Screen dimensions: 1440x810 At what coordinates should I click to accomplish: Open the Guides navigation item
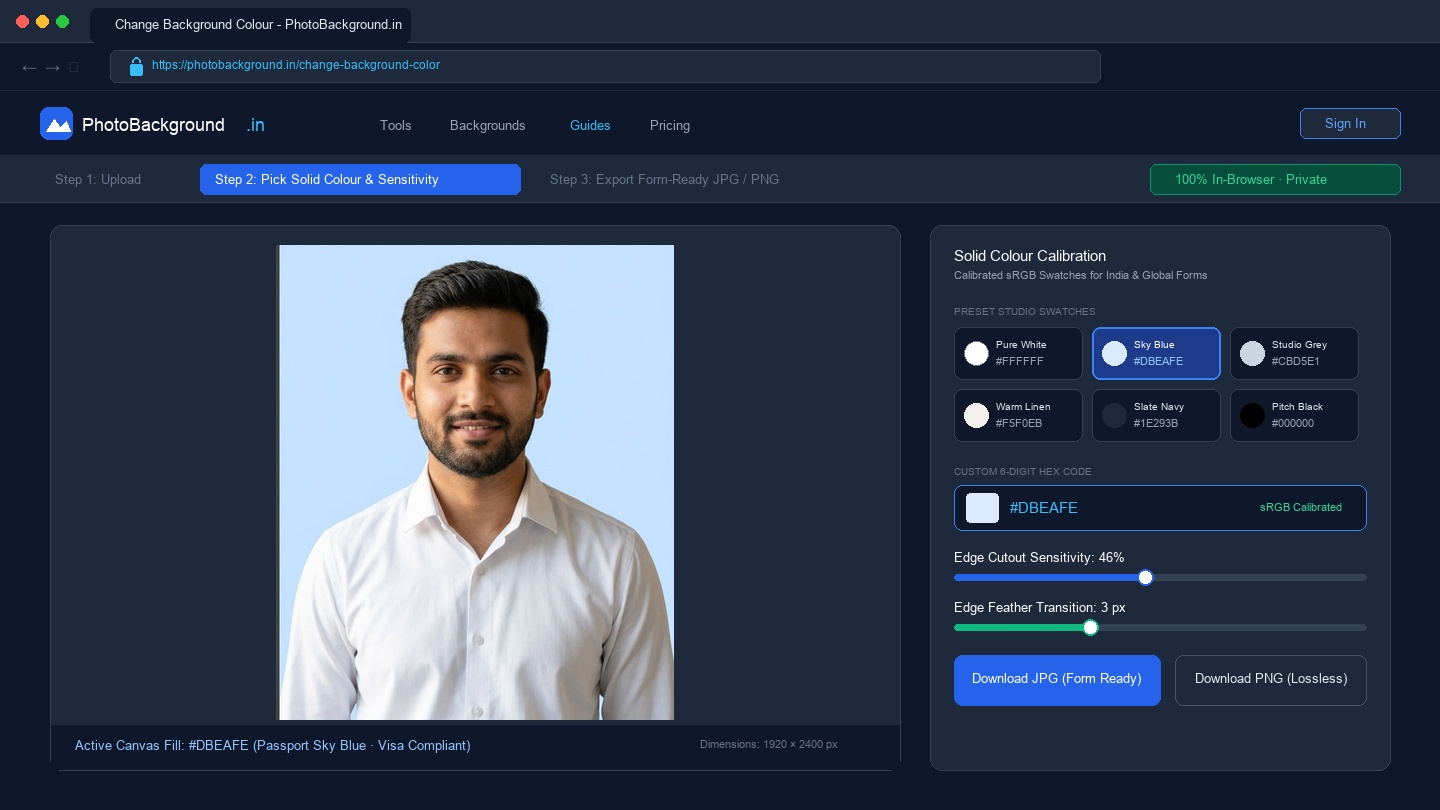(590, 125)
